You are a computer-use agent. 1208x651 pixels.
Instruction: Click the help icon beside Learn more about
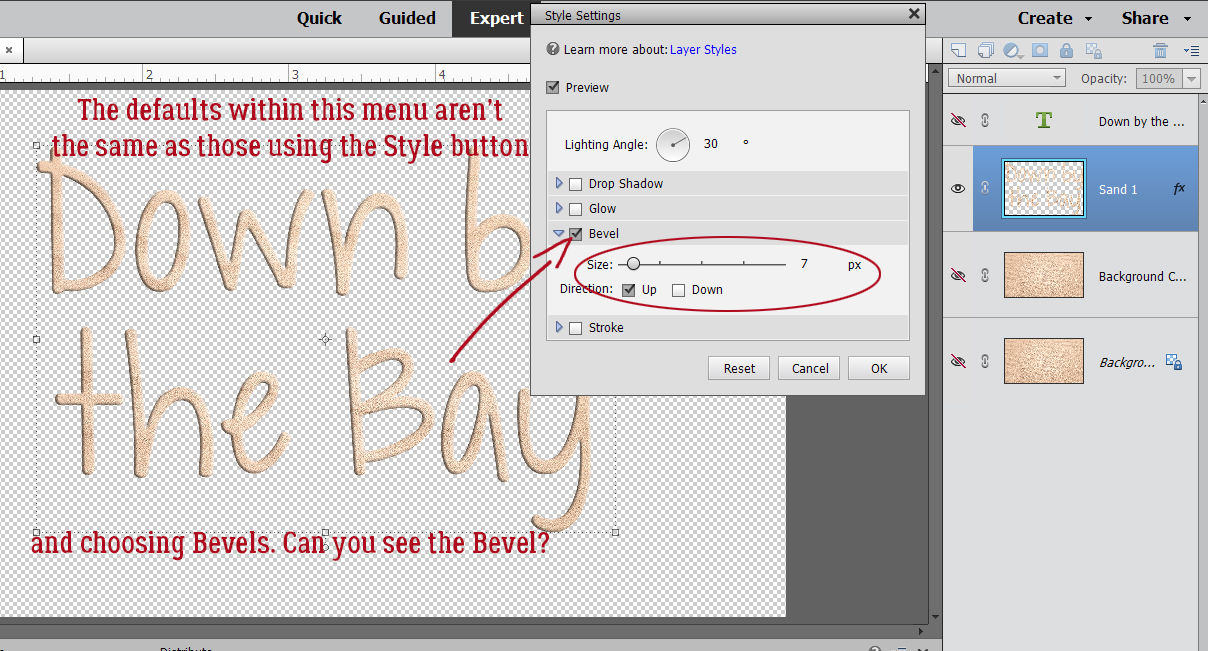coord(553,49)
